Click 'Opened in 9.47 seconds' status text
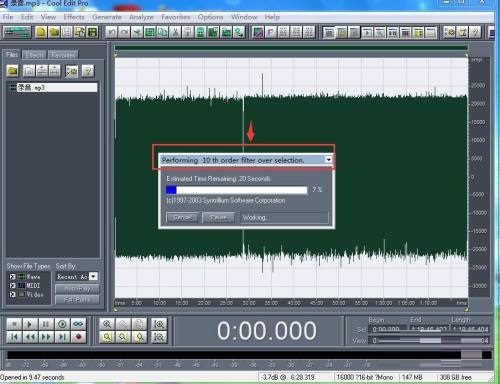500x384 pixels. point(32,377)
